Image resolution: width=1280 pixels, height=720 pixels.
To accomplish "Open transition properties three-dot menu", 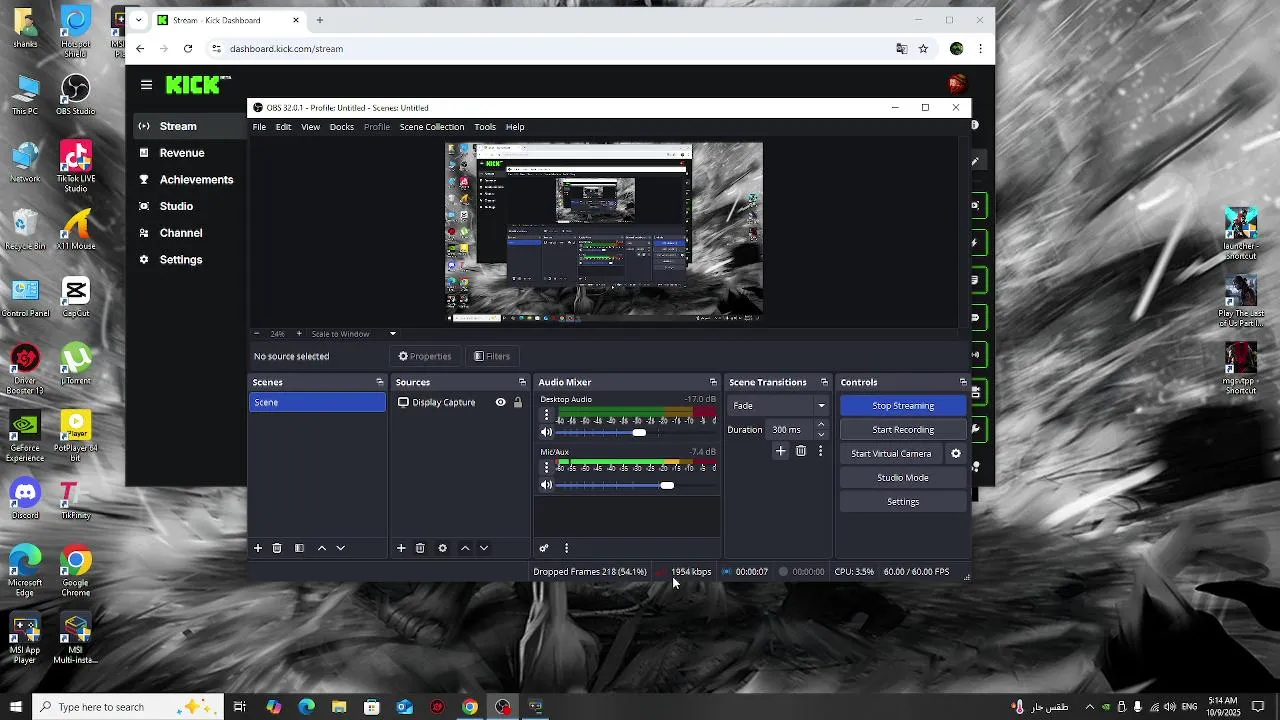I will (x=820, y=451).
